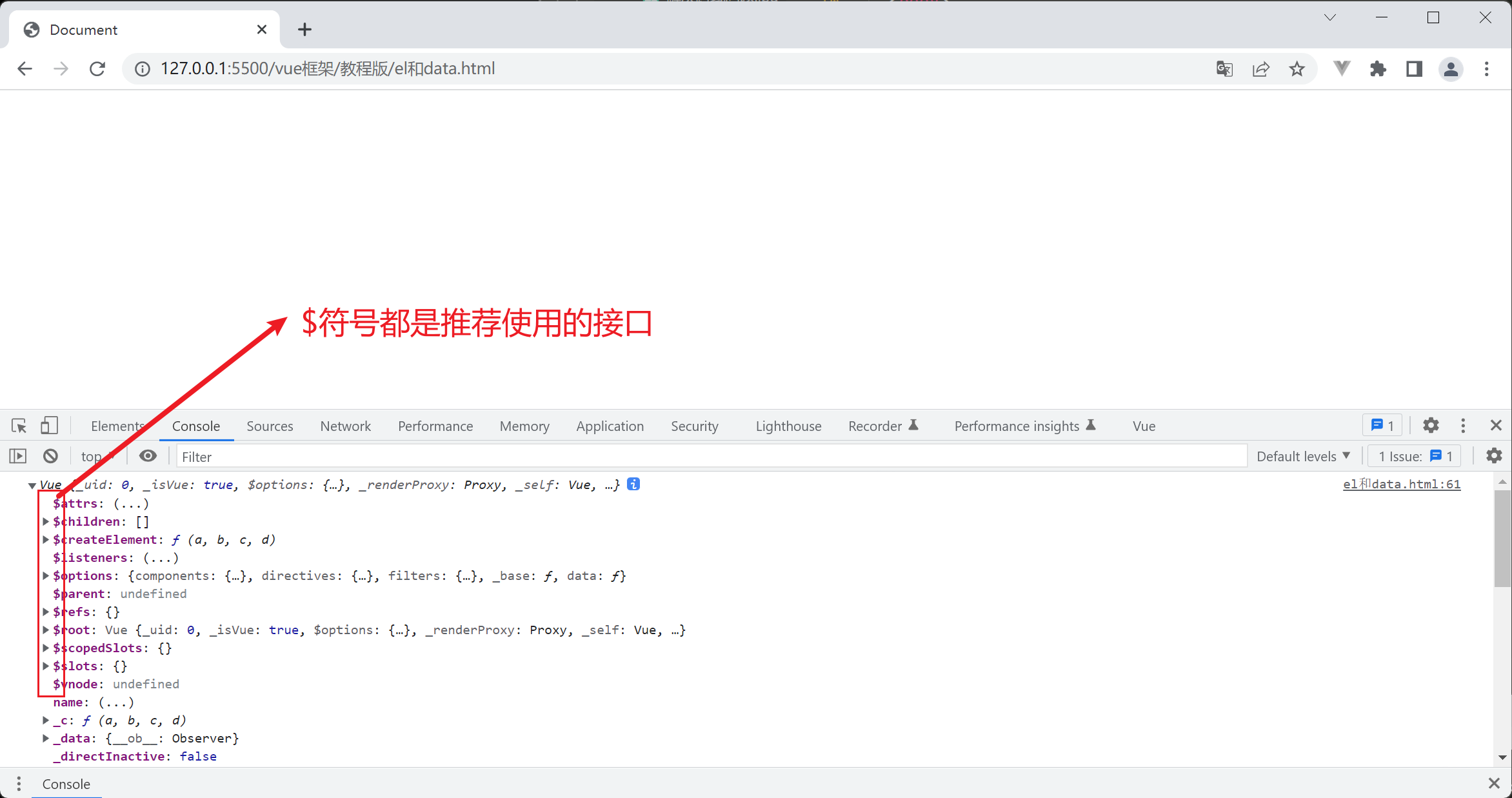
Task: Open the Sources tab
Action: 270,426
